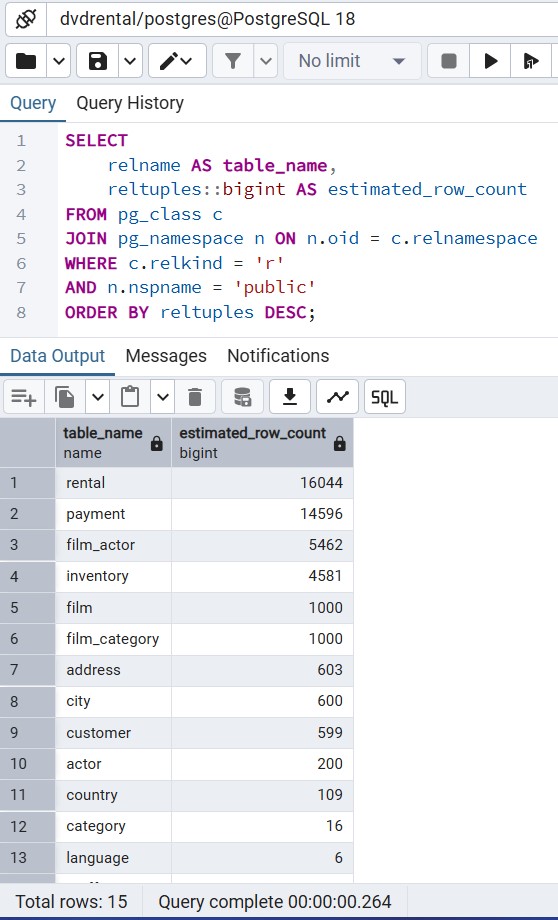Click the 14596 row count value
The width and height of the screenshot is (558, 920).
coord(262,514)
